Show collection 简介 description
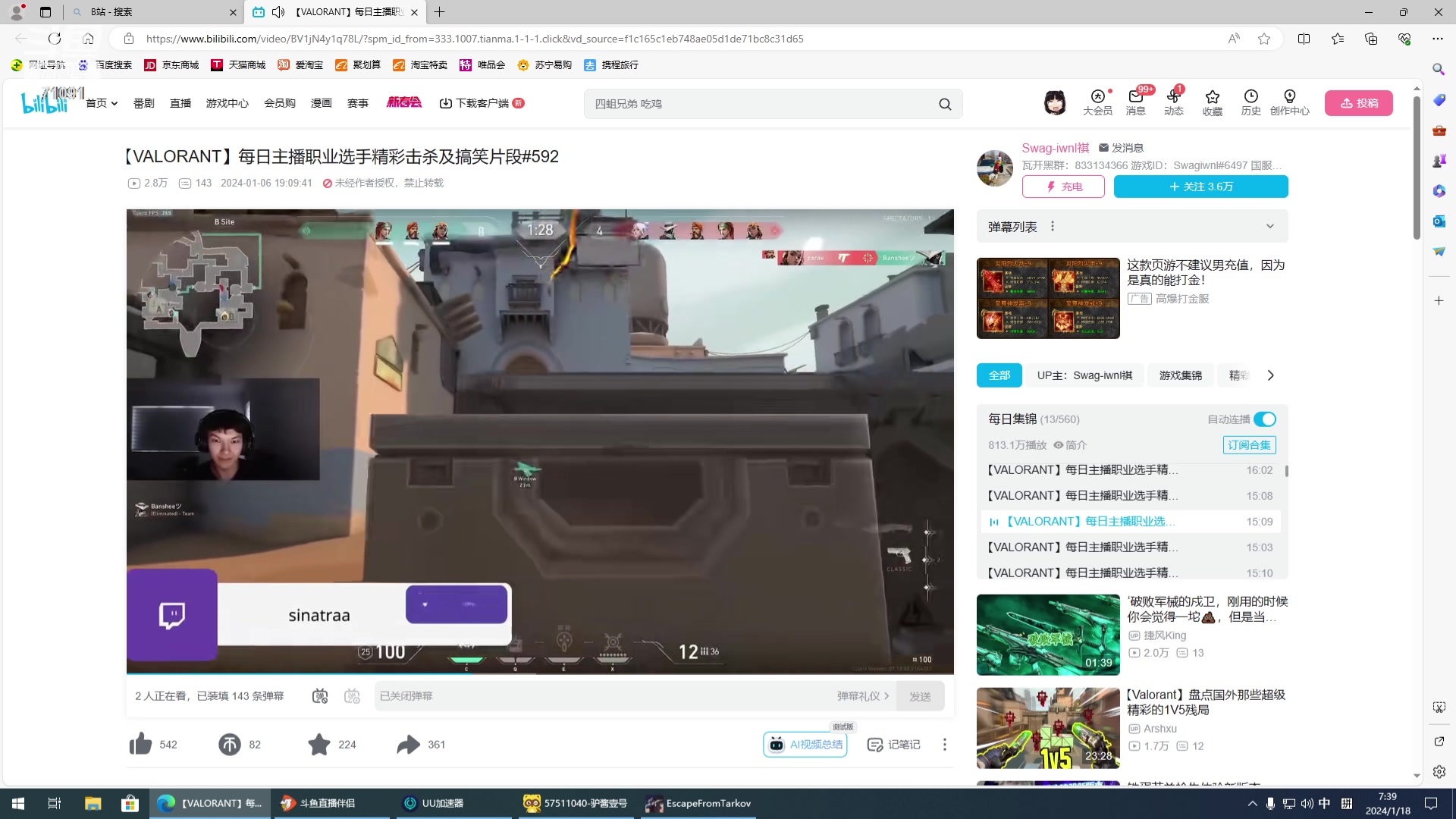1456x819 pixels. pyautogui.click(x=1070, y=445)
